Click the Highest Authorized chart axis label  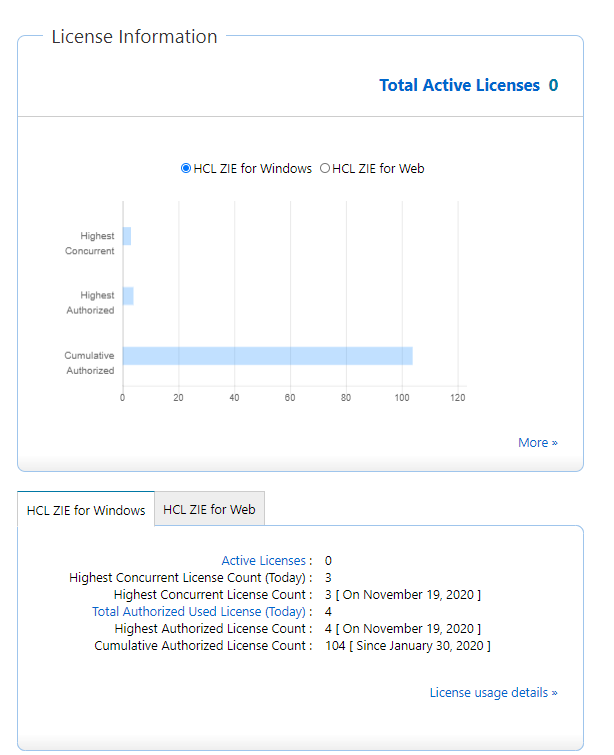(x=91, y=302)
